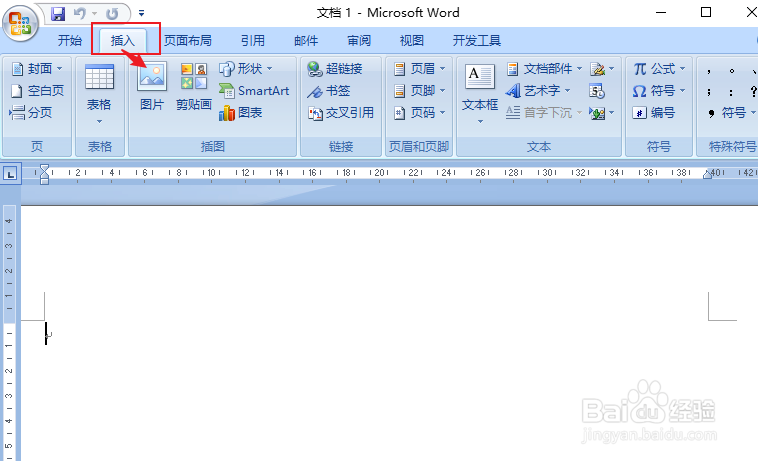Open the Ω 符号 symbol menu
The height and width of the screenshot is (461, 758).
659,90
